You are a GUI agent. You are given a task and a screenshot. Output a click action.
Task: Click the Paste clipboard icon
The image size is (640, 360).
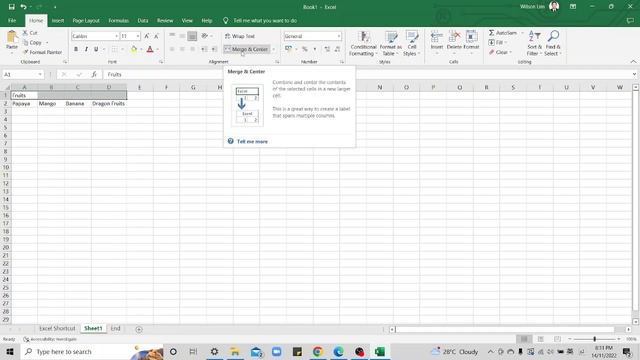[12, 37]
